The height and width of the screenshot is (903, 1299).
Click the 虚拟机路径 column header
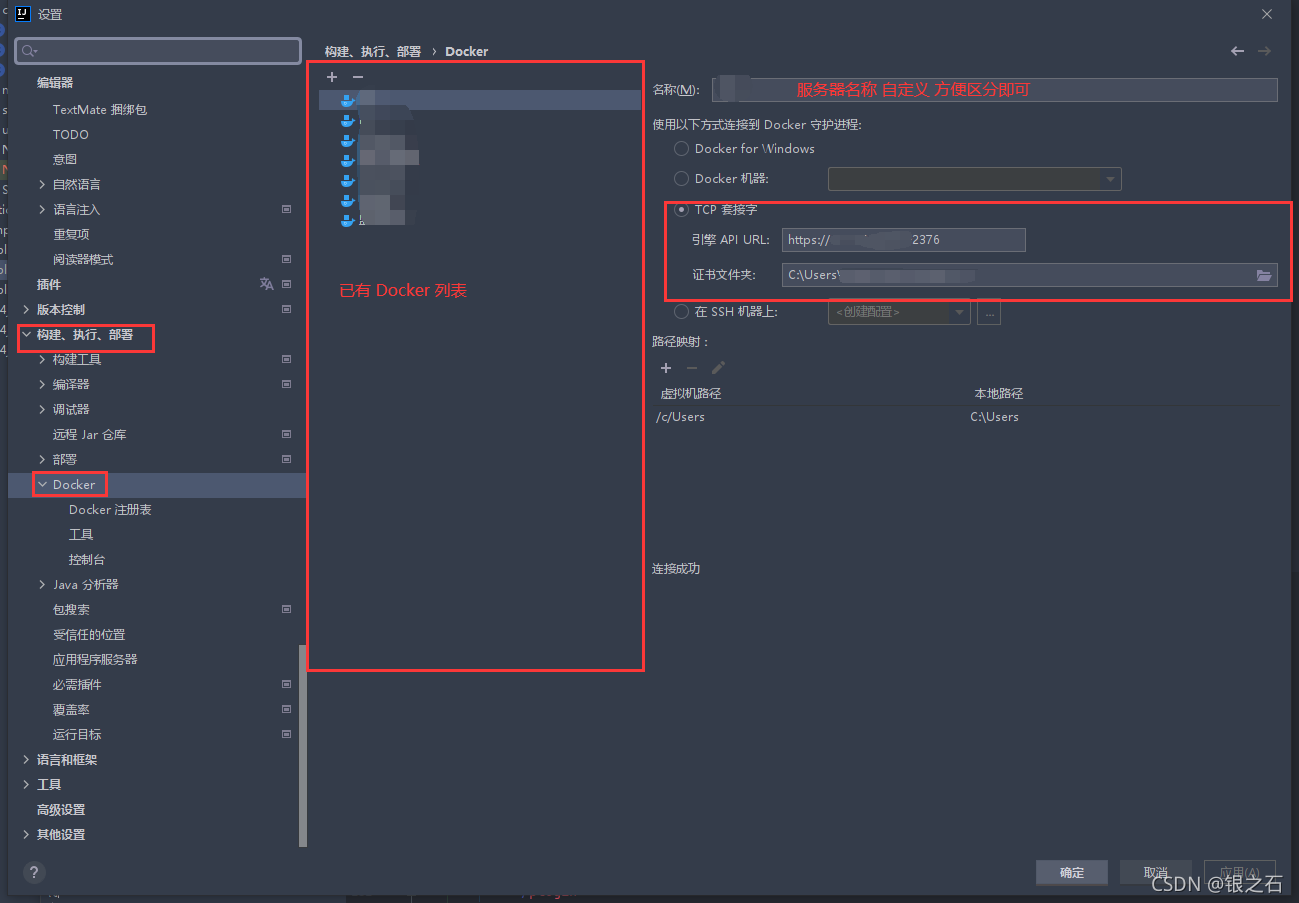tap(691, 394)
